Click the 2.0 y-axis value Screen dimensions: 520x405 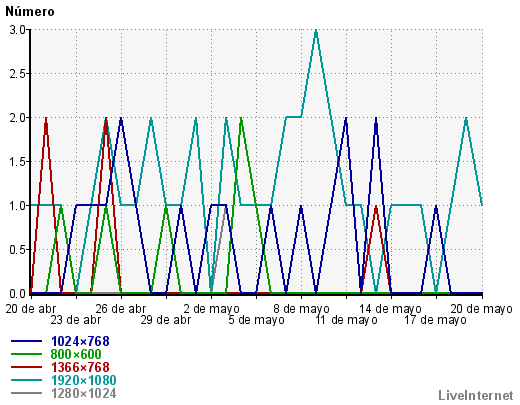(x=18, y=118)
